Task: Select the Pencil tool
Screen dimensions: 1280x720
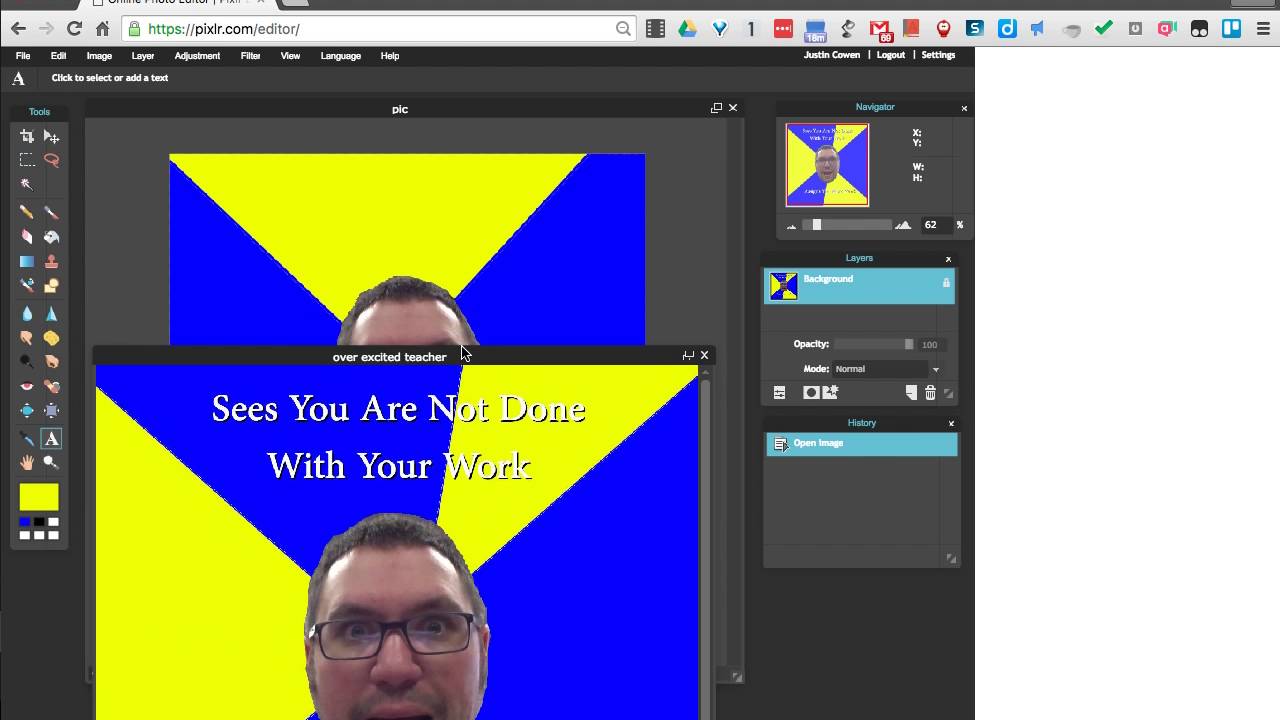Action: point(27,212)
